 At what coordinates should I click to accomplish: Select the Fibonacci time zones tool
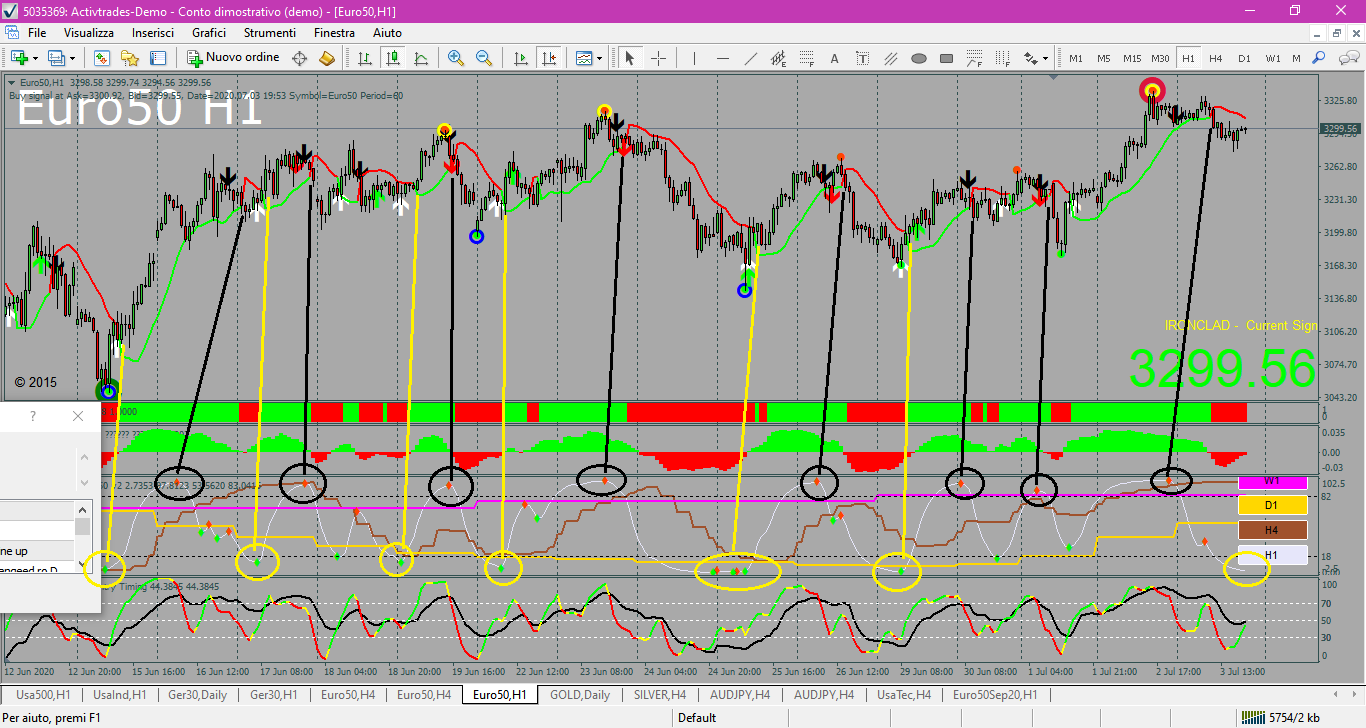(1003, 58)
